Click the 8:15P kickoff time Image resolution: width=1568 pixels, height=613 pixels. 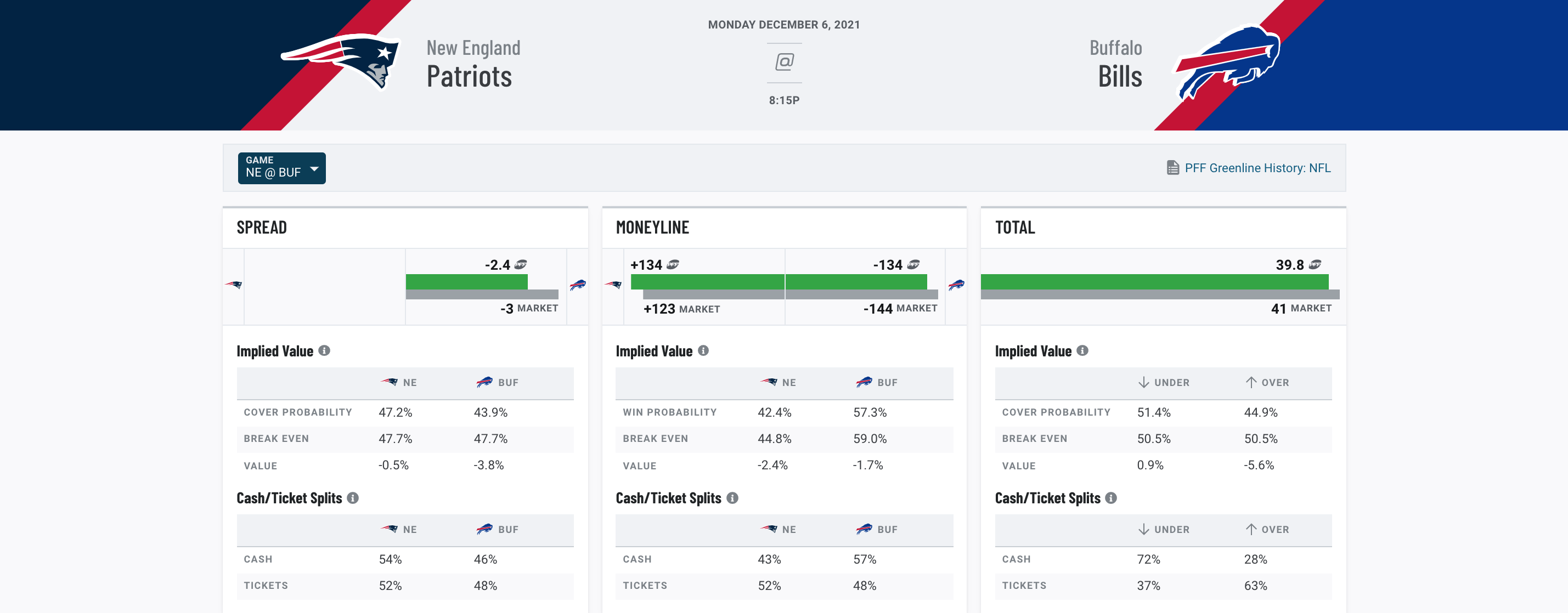[x=784, y=100]
